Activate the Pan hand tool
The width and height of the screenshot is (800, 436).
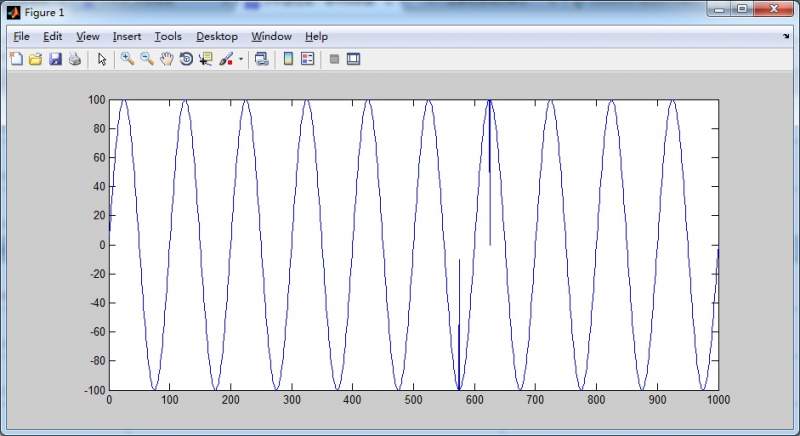(166, 59)
